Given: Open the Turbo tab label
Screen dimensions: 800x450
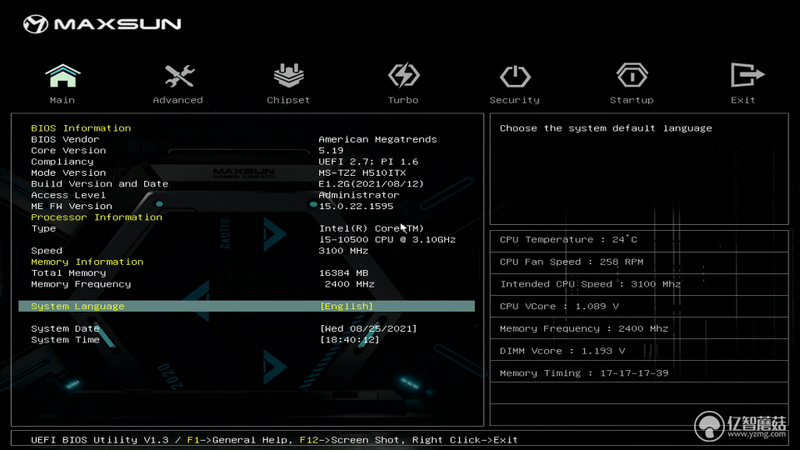Looking at the screenshot, I should coord(403,100).
